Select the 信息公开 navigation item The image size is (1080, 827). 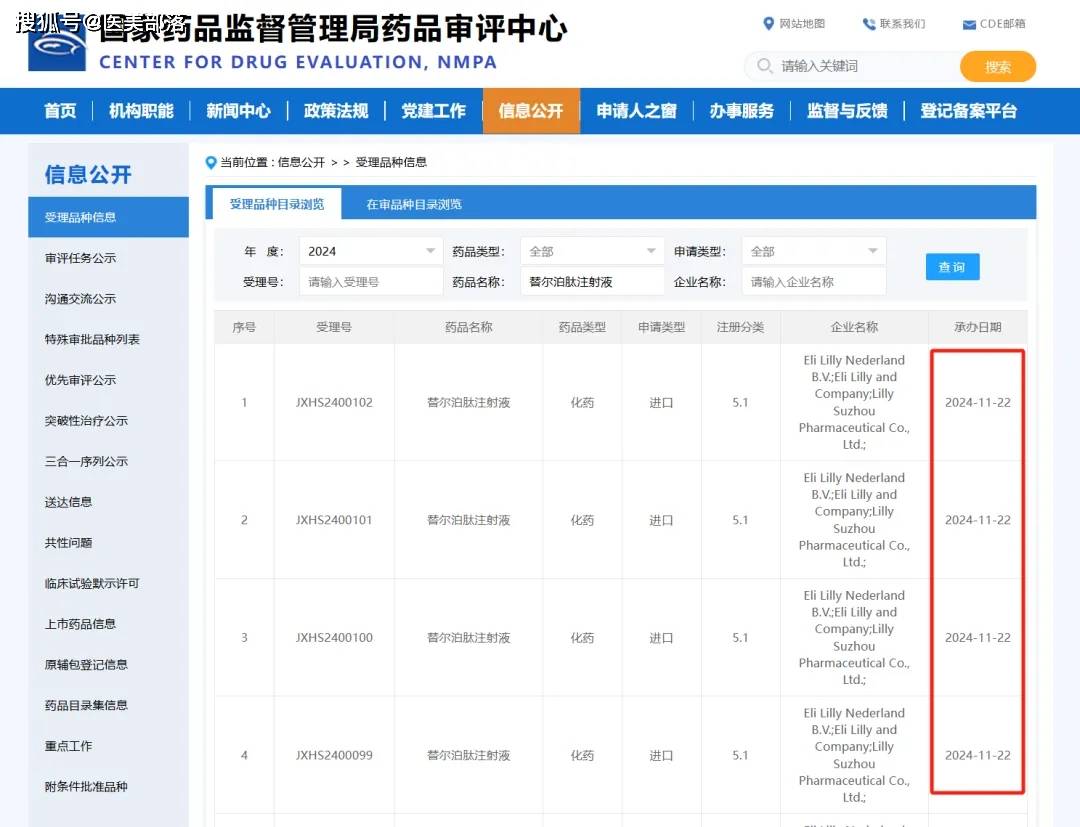(531, 111)
